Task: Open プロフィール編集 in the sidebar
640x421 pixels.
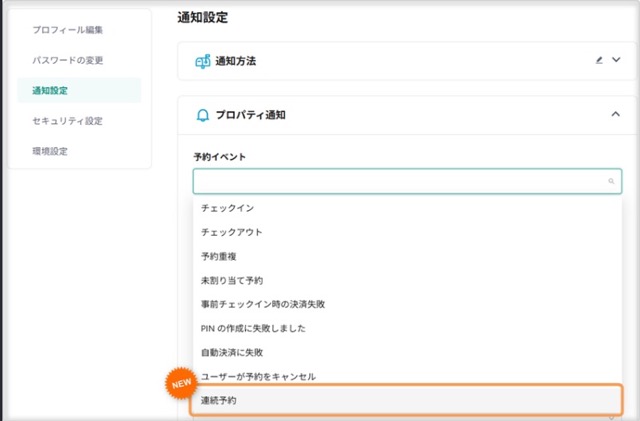Action: pyautogui.click(x=68, y=30)
